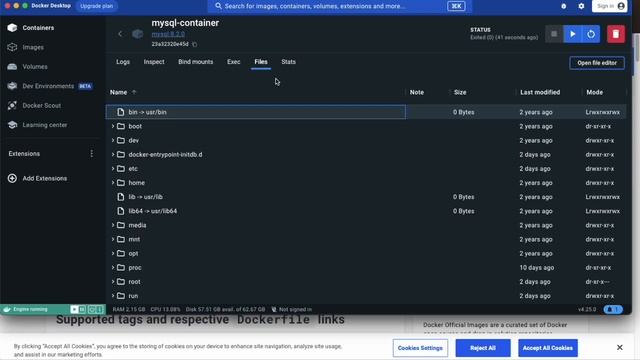The image size is (640, 360).
Task: Open the Learning center in the sidebar
Action: [37, 125]
